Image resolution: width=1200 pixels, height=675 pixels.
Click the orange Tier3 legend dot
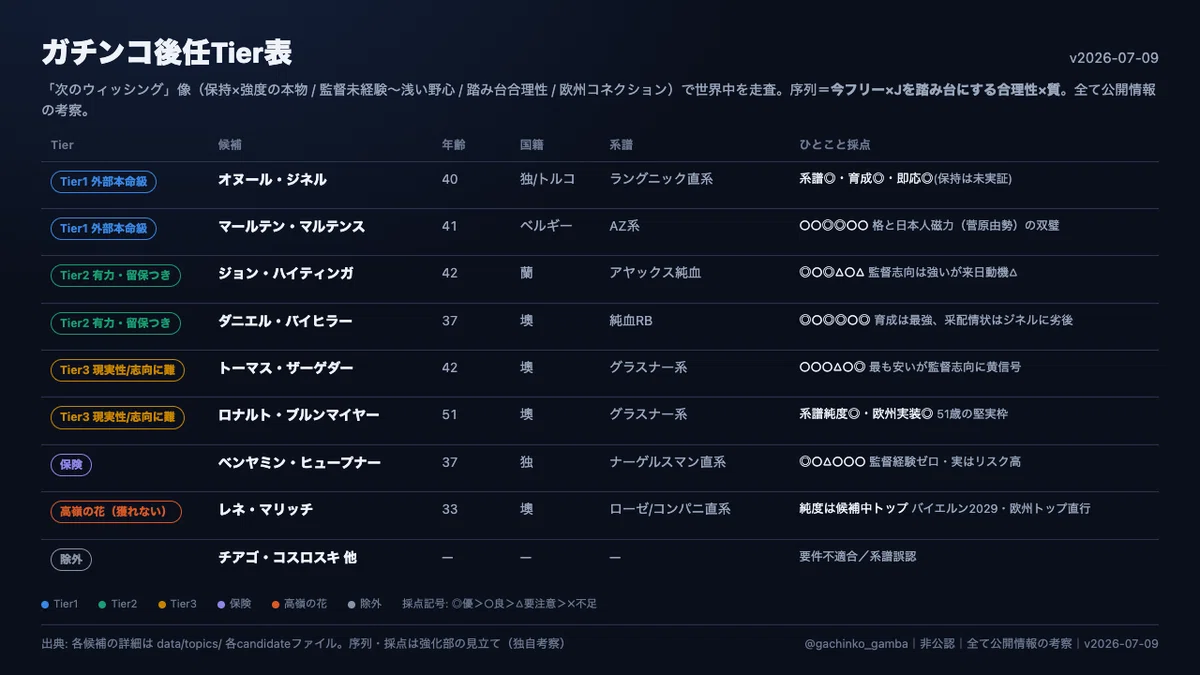click(x=161, y=604)
